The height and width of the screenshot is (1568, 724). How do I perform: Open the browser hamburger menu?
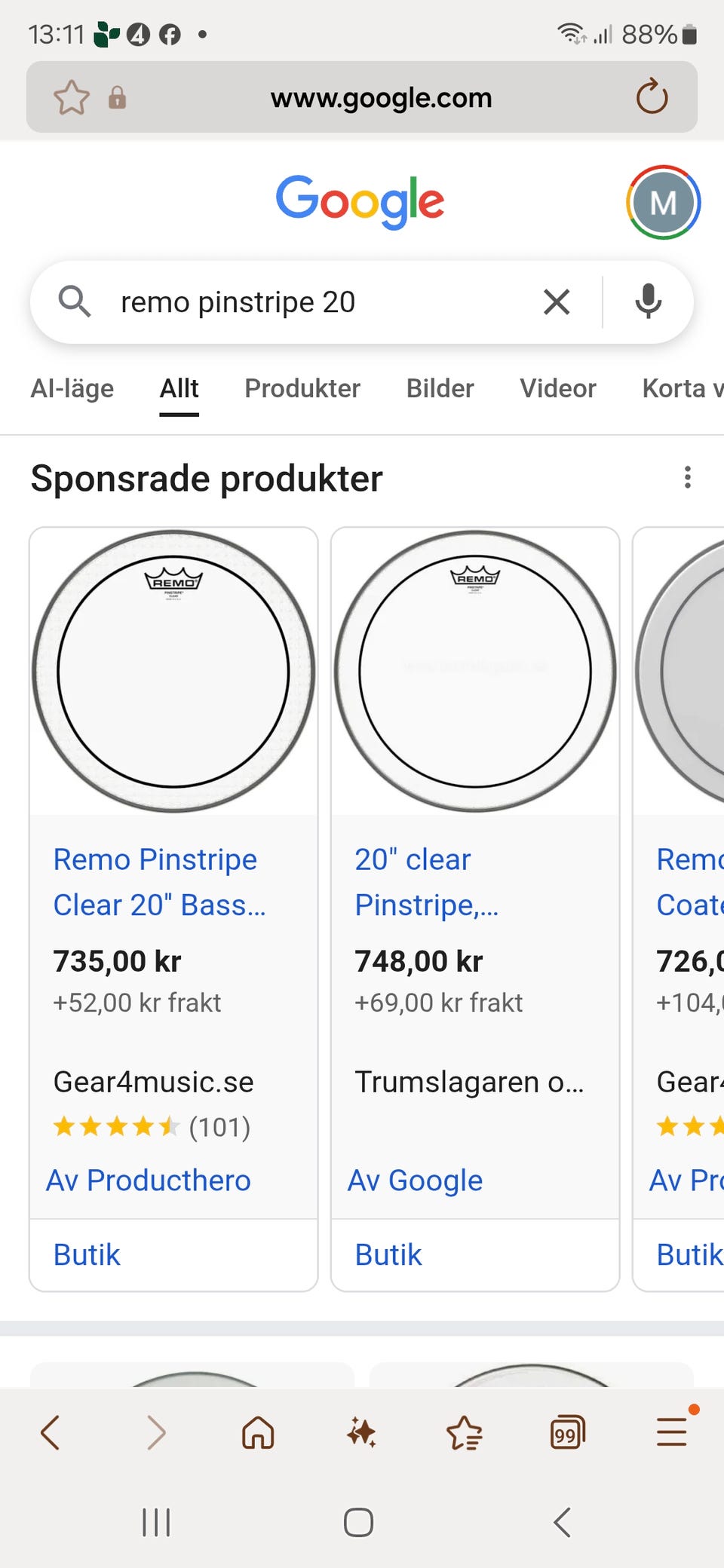point(671,1432)
